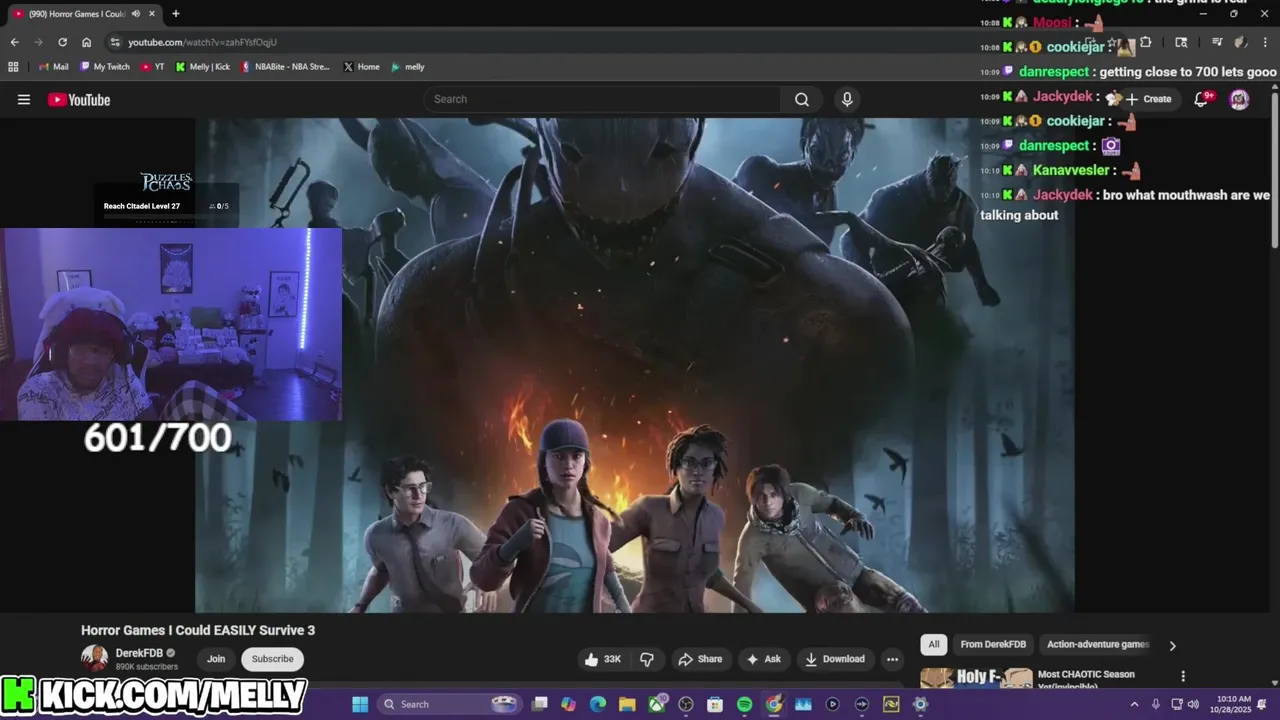Reload the YouTube page
The width and height of the screenshot is (1280, 720).
click(x=62, y=42)
